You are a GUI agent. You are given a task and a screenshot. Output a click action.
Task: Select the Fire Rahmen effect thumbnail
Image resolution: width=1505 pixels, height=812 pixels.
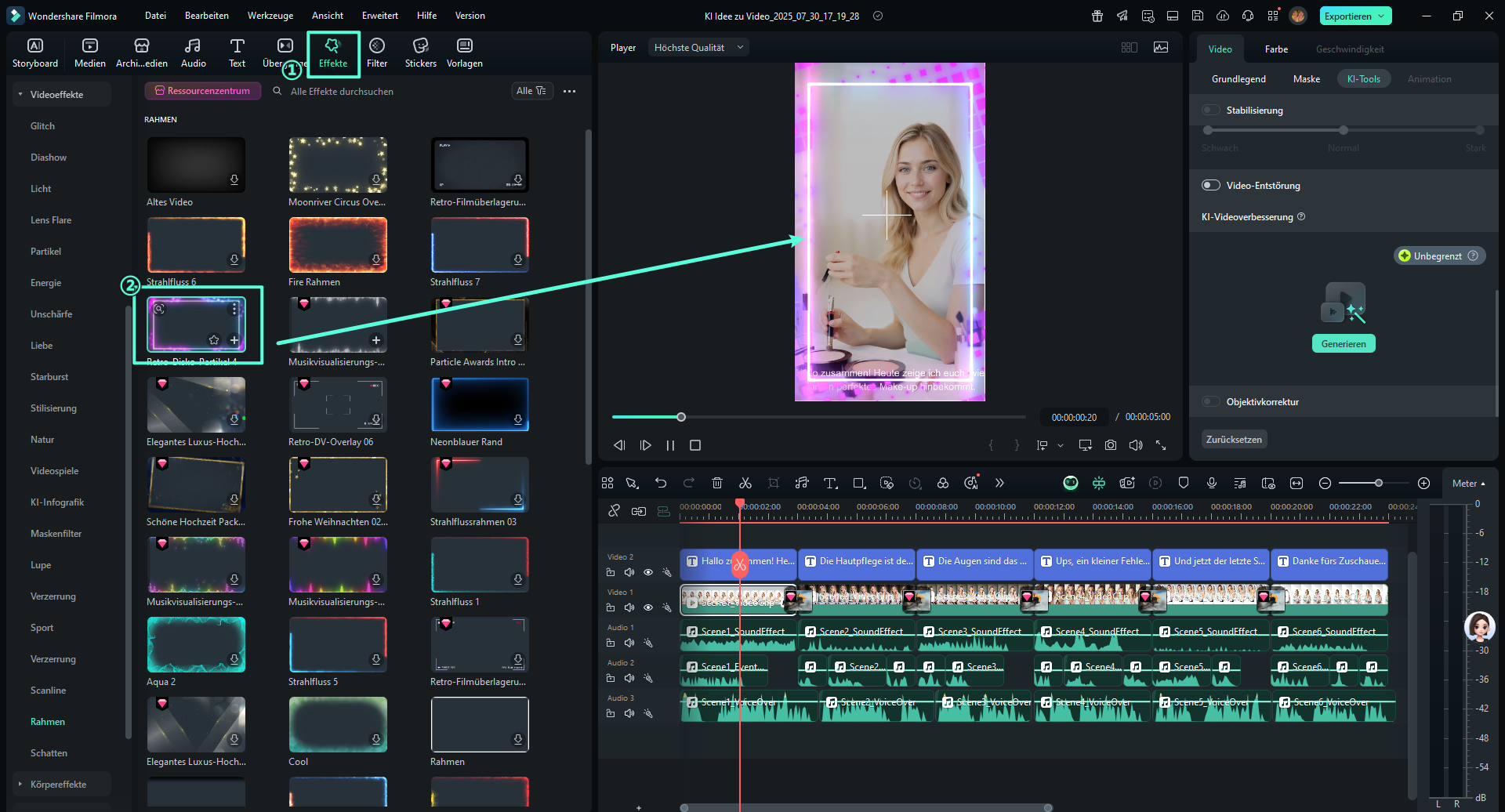[338, 245]
